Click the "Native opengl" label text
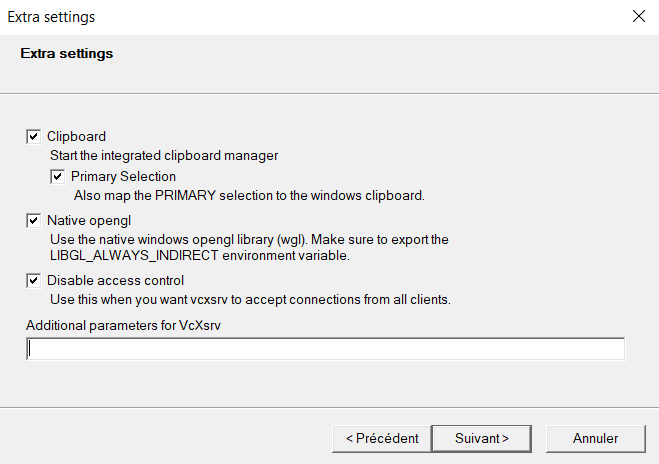Screen dimensions: 659x464 [89, 220]
